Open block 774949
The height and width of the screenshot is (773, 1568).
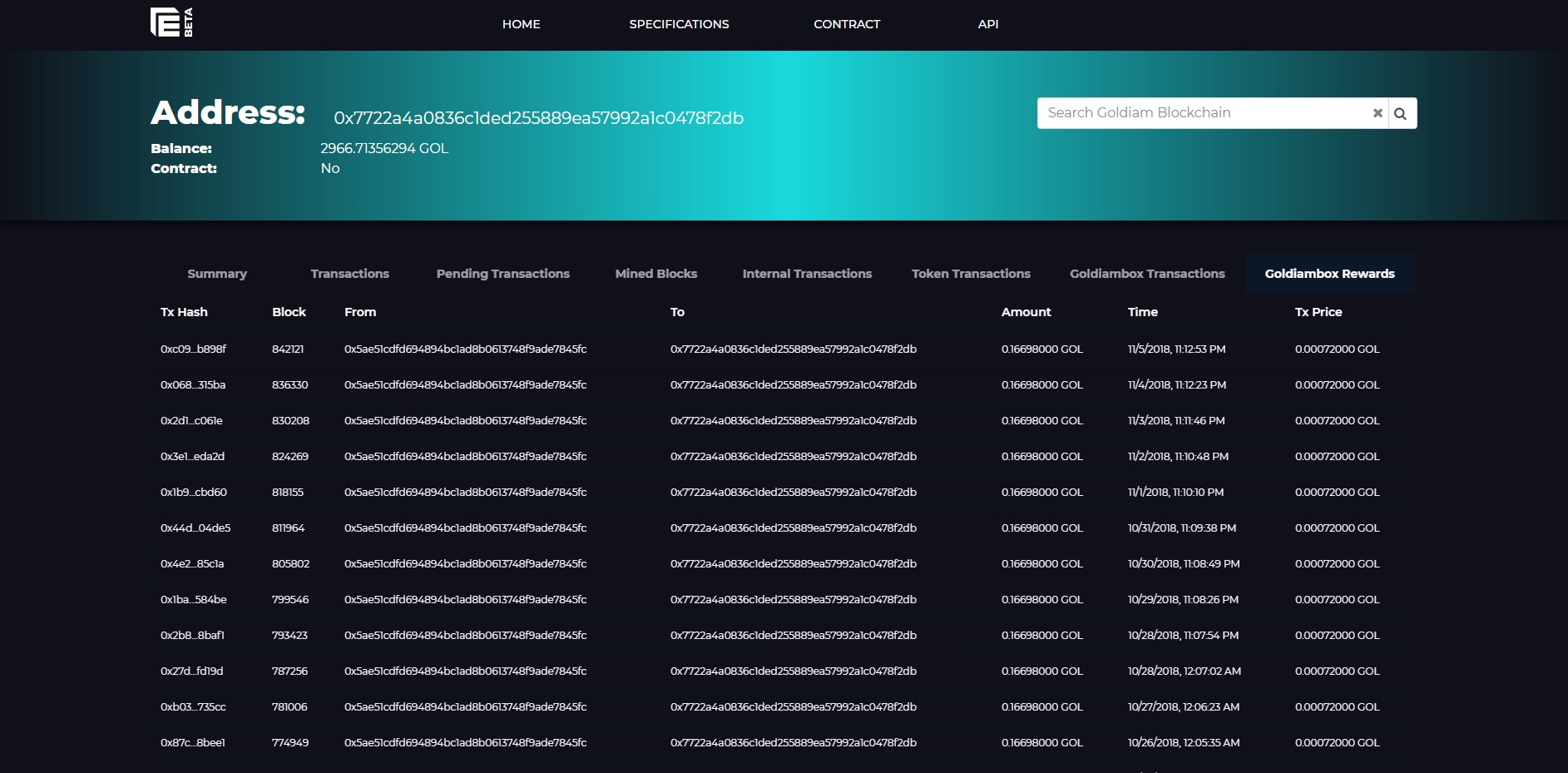pyautogui.click(x=290, y=743)
